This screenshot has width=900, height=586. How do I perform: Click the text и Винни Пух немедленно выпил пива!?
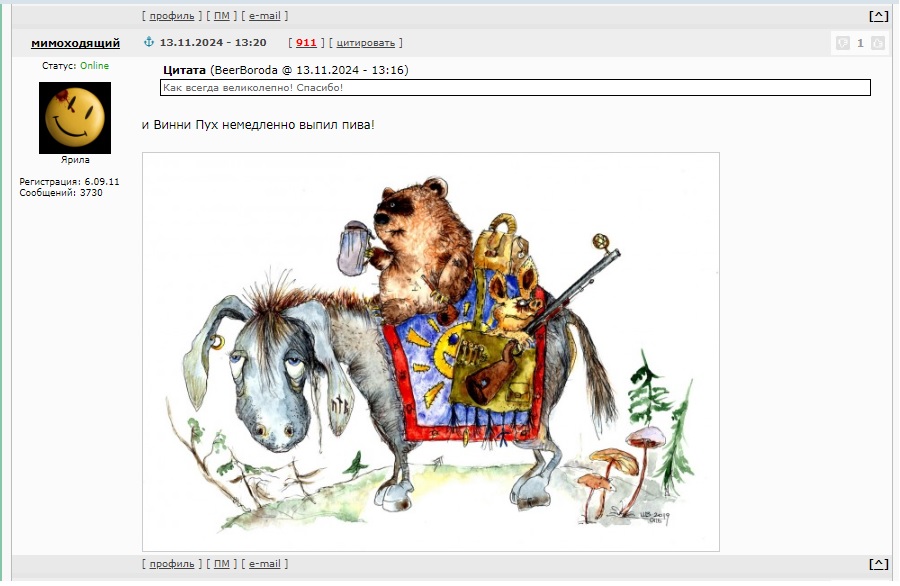coord(258,125)
